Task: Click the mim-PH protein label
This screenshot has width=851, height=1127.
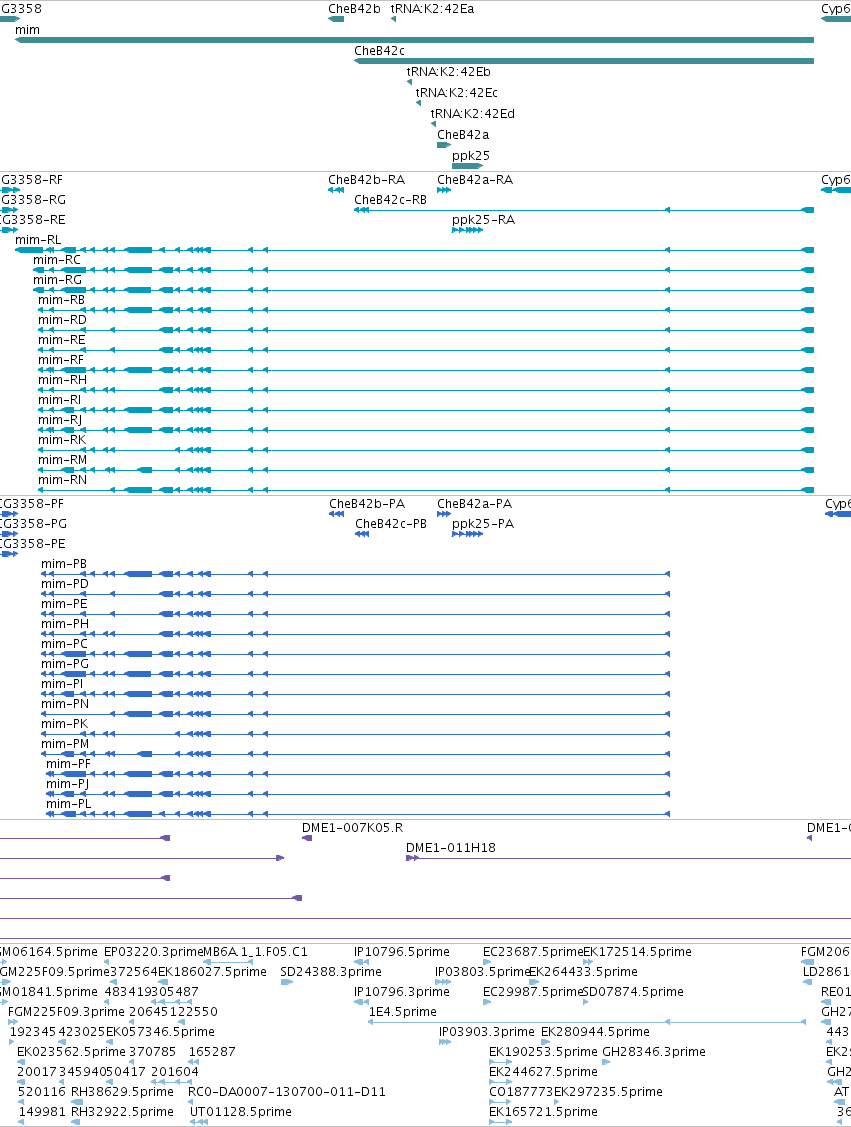Action: pos(65,624)
